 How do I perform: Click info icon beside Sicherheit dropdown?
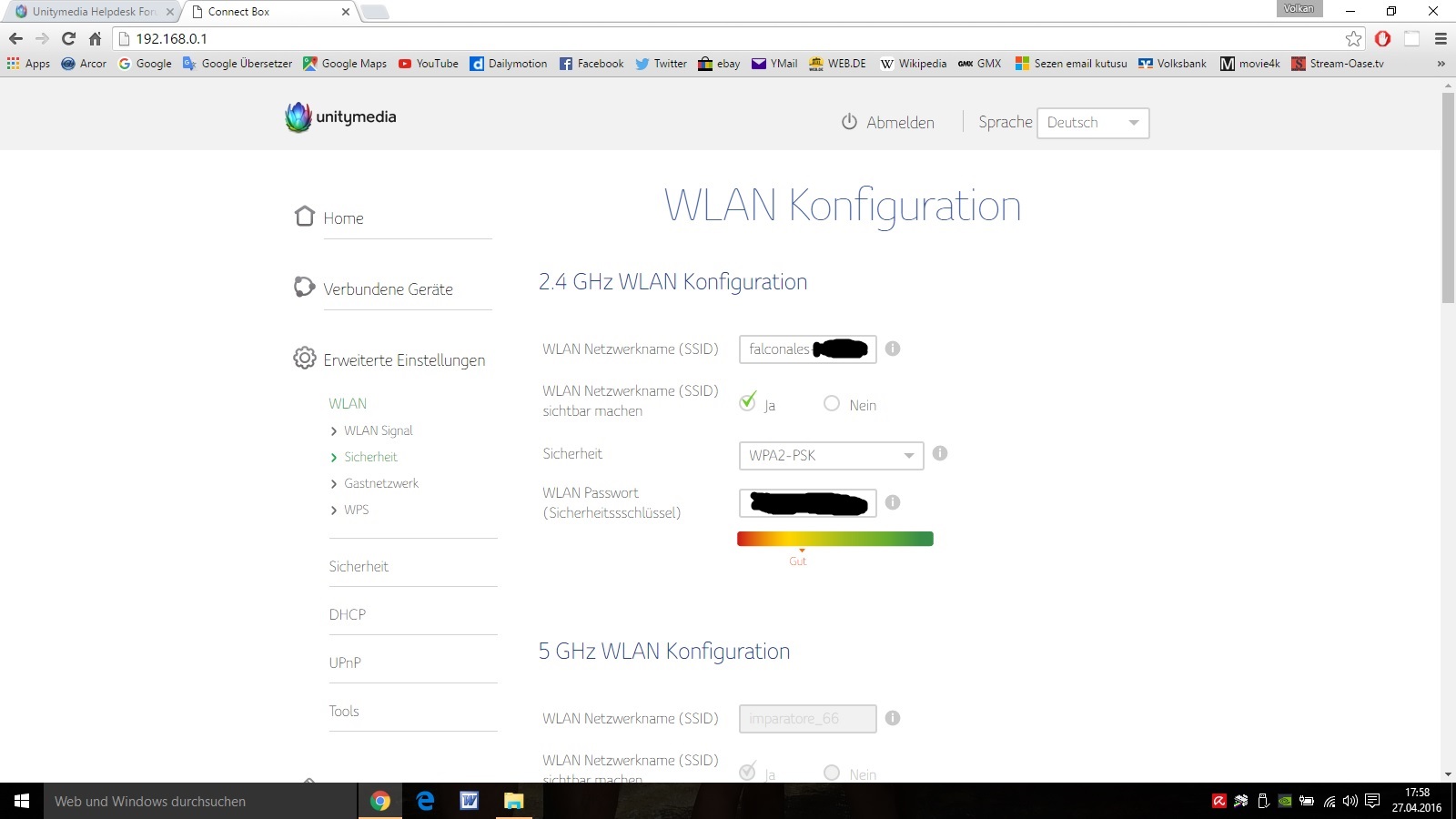[940, 453]
